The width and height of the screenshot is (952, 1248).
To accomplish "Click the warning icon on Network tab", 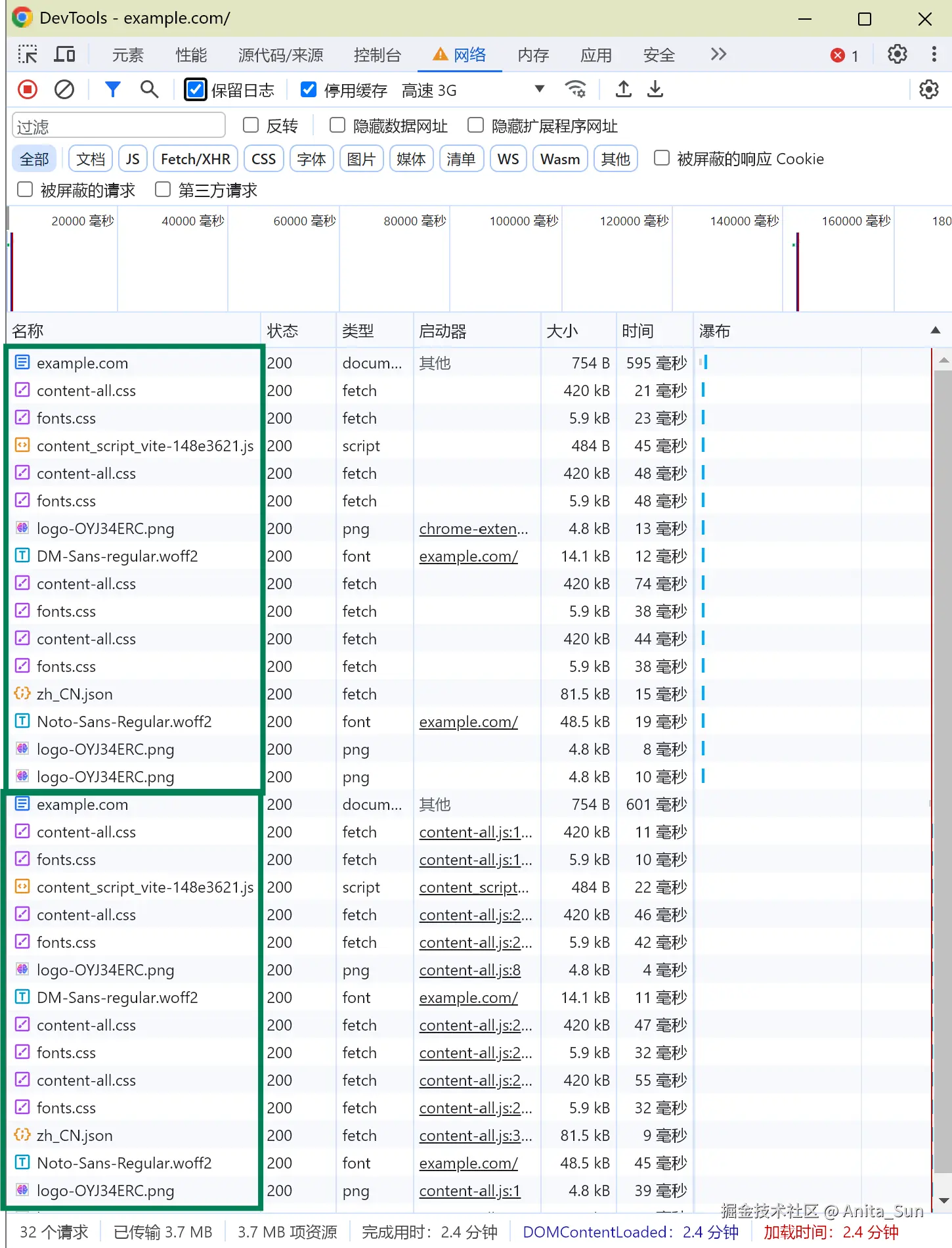I will click(x=441, y=55).
